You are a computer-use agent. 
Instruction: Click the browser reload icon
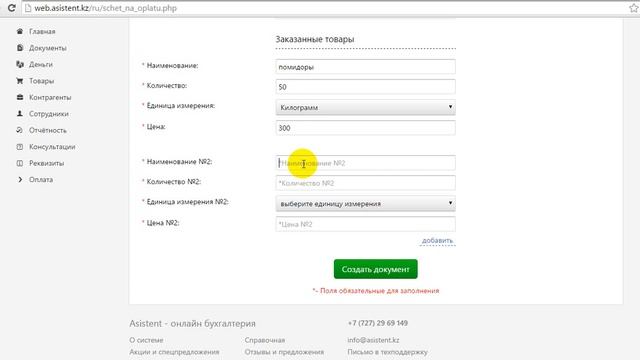pyautogui.click(x=11, y=8)
